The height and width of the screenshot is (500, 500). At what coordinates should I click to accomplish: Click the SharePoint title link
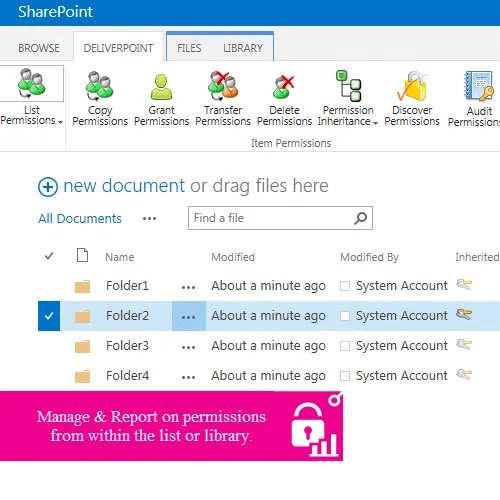[x=55, y=12]
